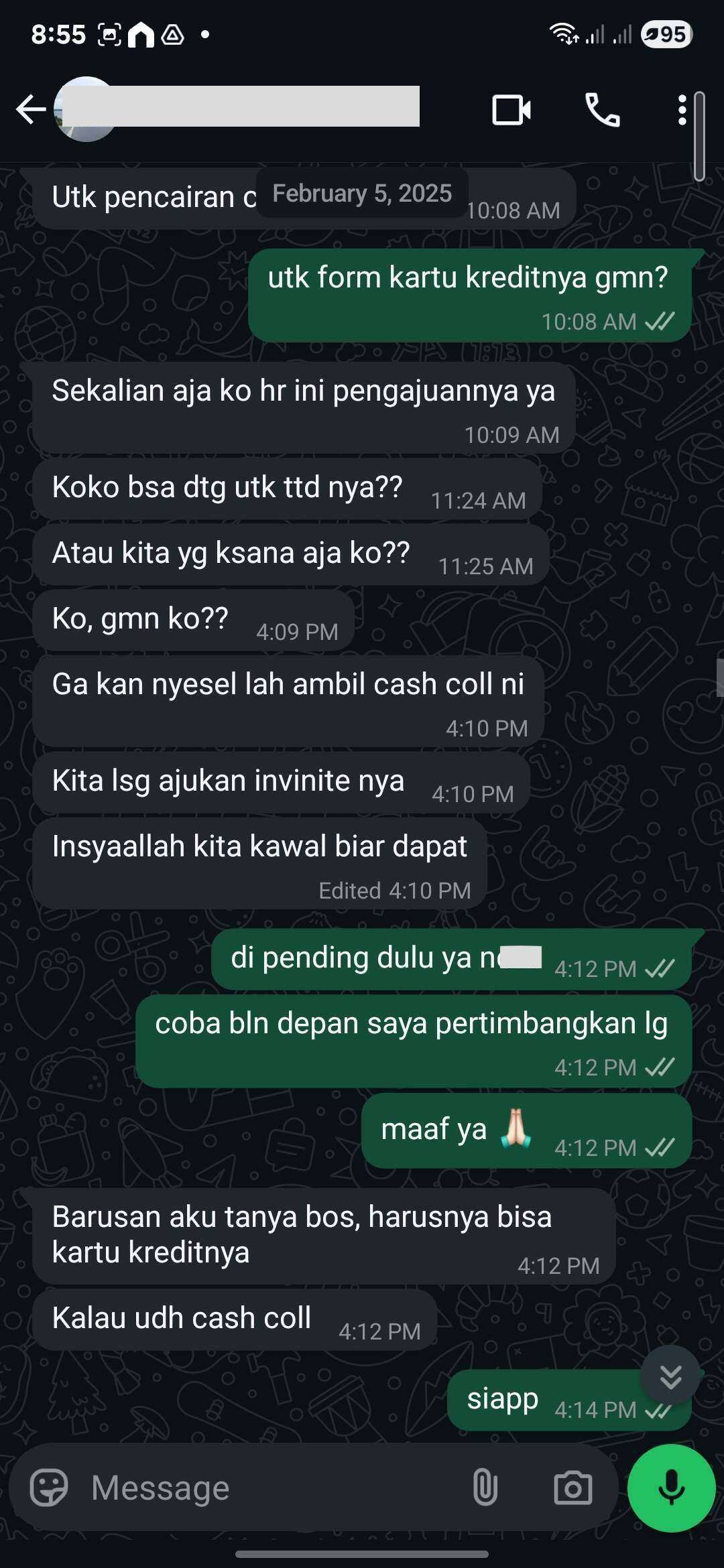Image resolution: width=724 pixels, height=1568 pixels.
Task: Jump to latest messages with double-chevron button
Action: point(670,1377)
